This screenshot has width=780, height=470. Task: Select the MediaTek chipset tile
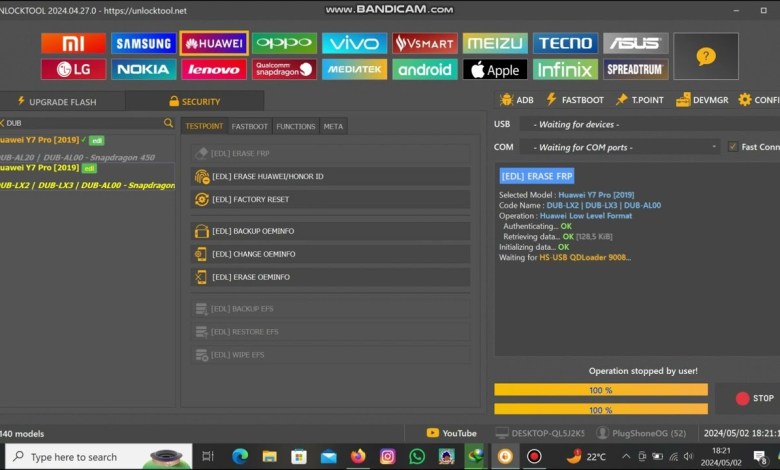point(355,69)
